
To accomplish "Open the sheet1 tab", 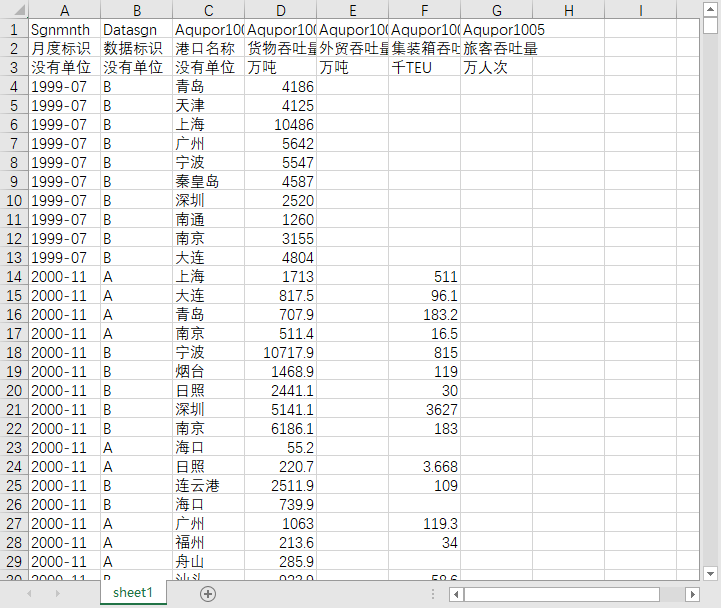I will click(133, 592).
